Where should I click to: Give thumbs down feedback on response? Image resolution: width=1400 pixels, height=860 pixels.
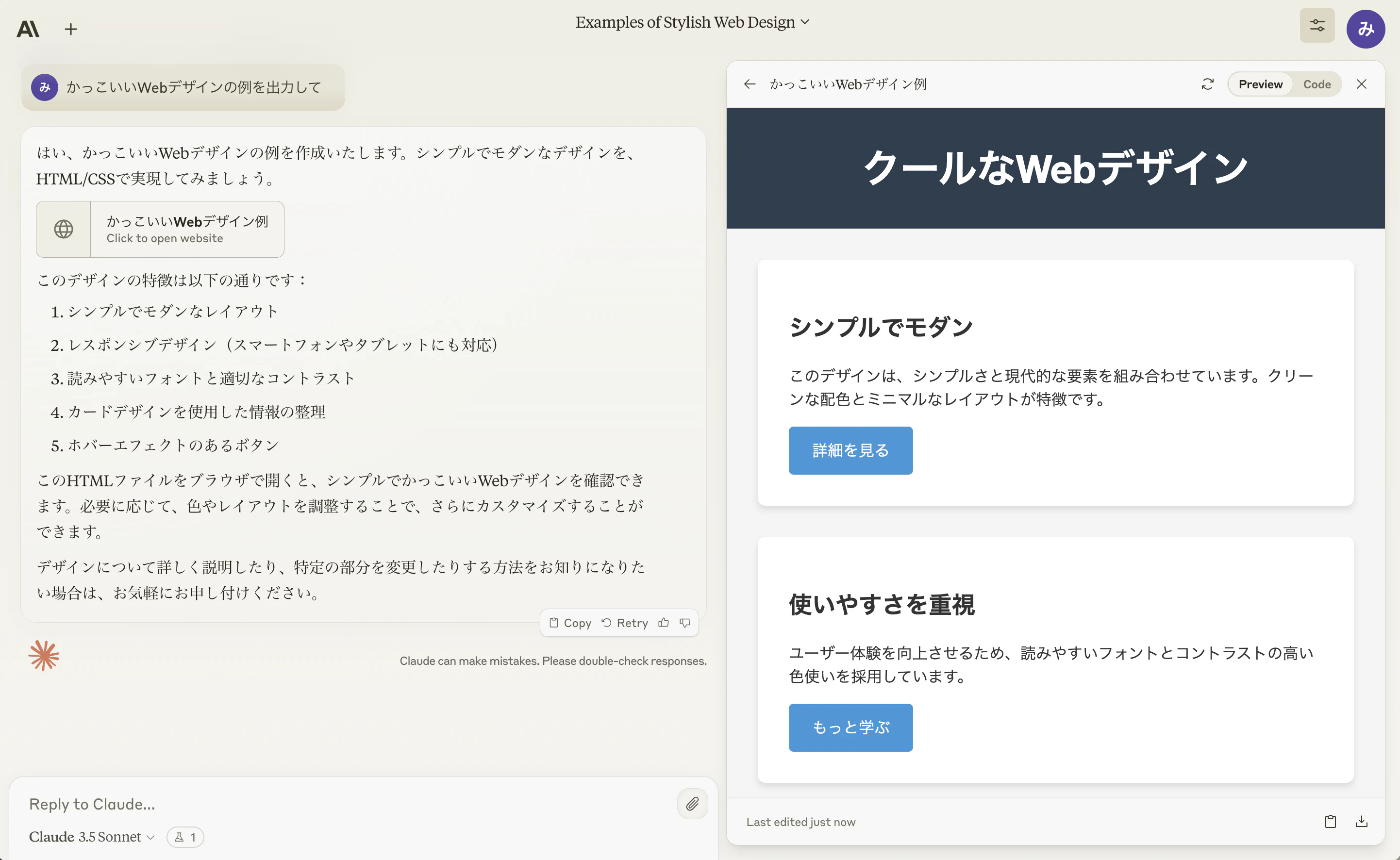(685, 623)
